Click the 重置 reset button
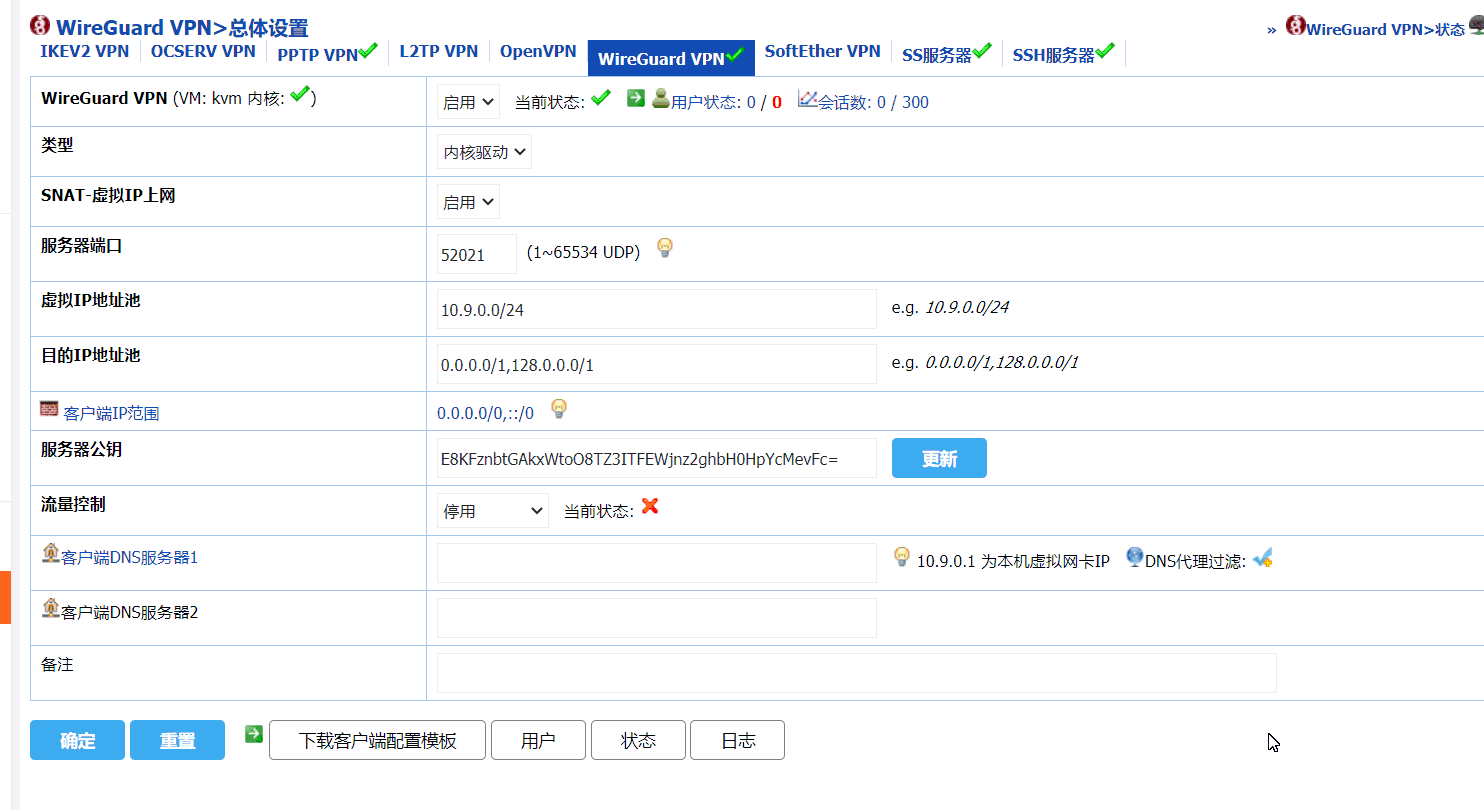This screenshot has width=1484, height=810. point(177,740)
